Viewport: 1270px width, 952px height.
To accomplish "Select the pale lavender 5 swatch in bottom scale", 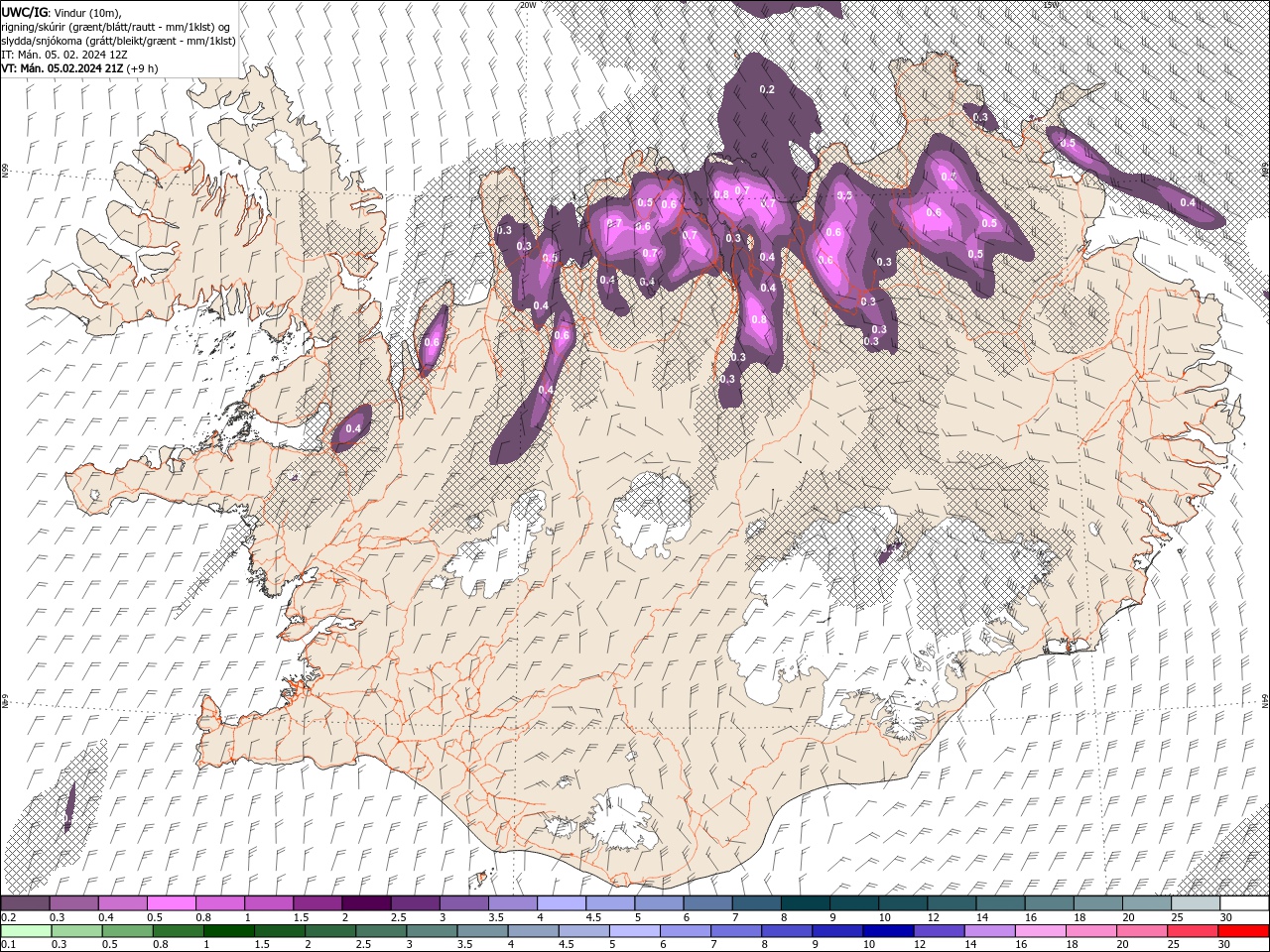I will click(x=635, y=931).
